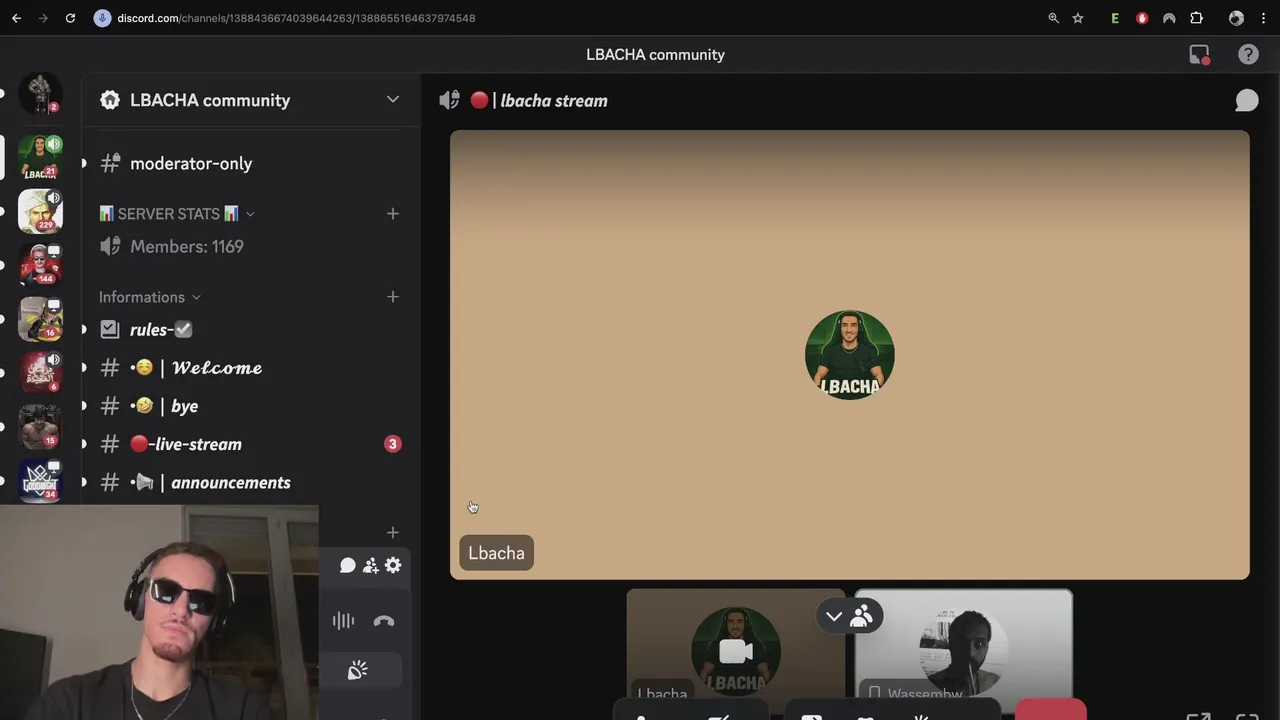The height and width of the screenshot is (720, 1280).
Task: Open the LBACHA community server dropdown
Action: 393,100
